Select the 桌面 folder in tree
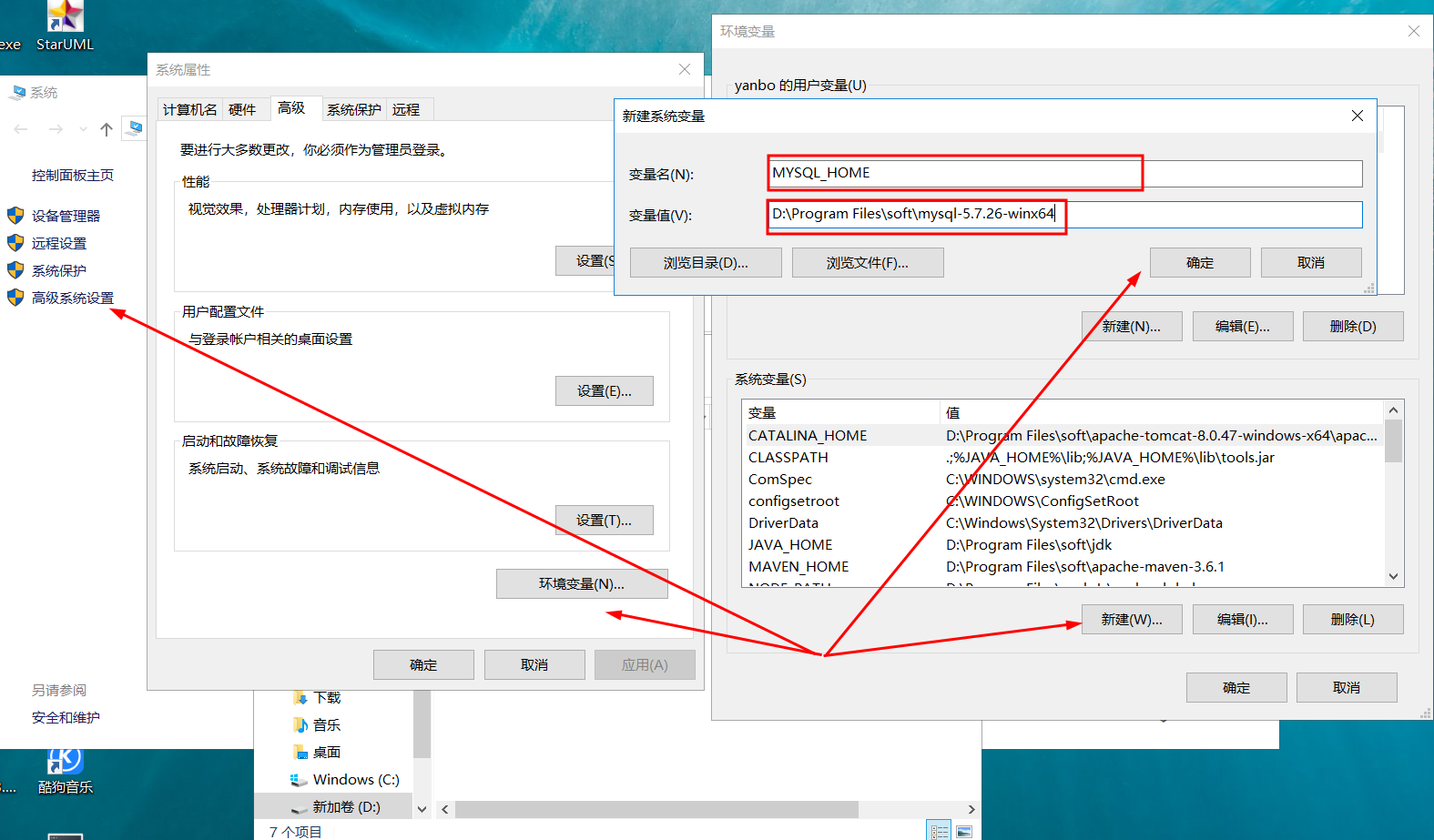Screen dimensions: 1434x840 pyautogui.click(x=317, y=752)
